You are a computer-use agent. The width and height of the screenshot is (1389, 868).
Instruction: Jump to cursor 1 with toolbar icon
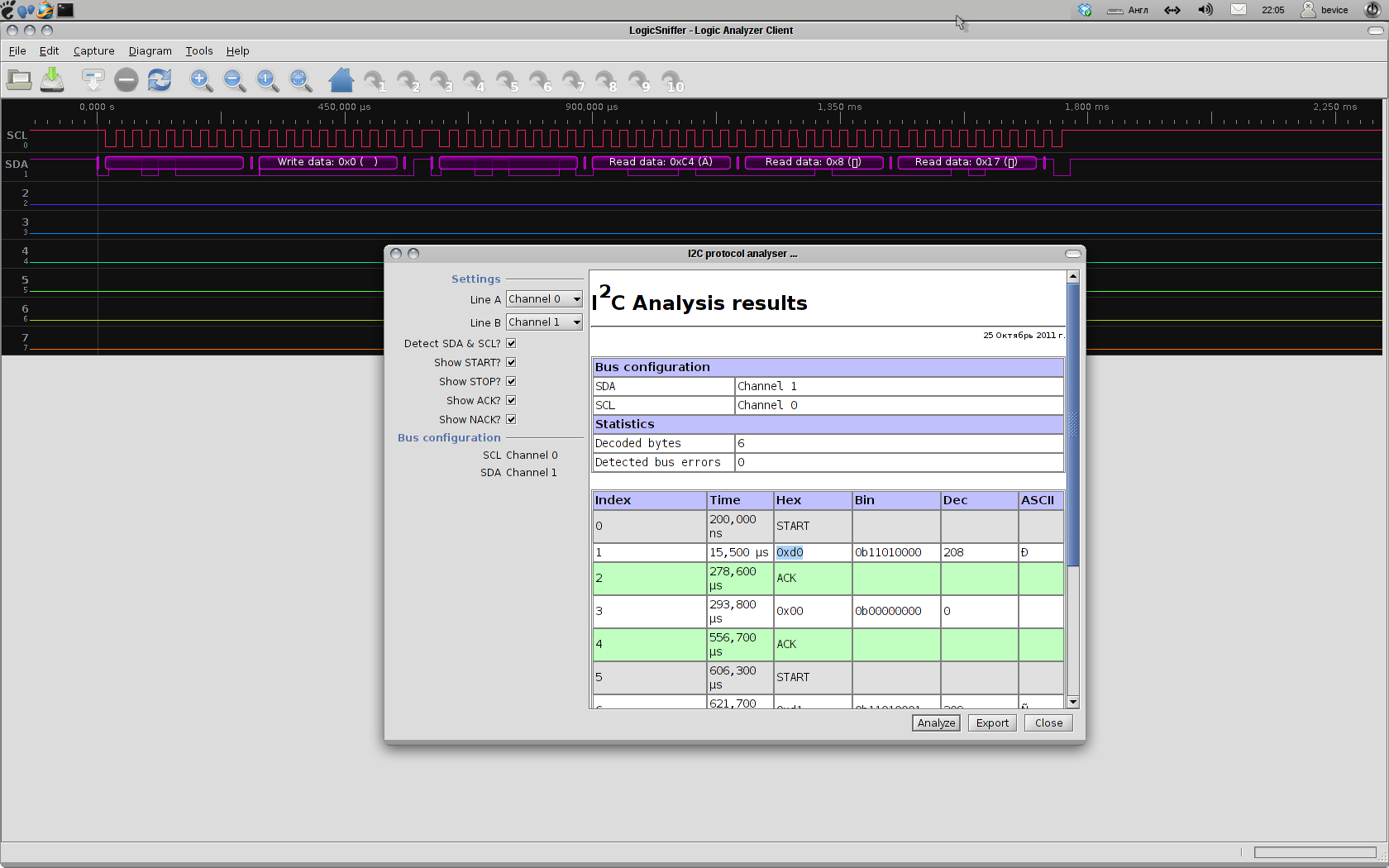point(375,80)
